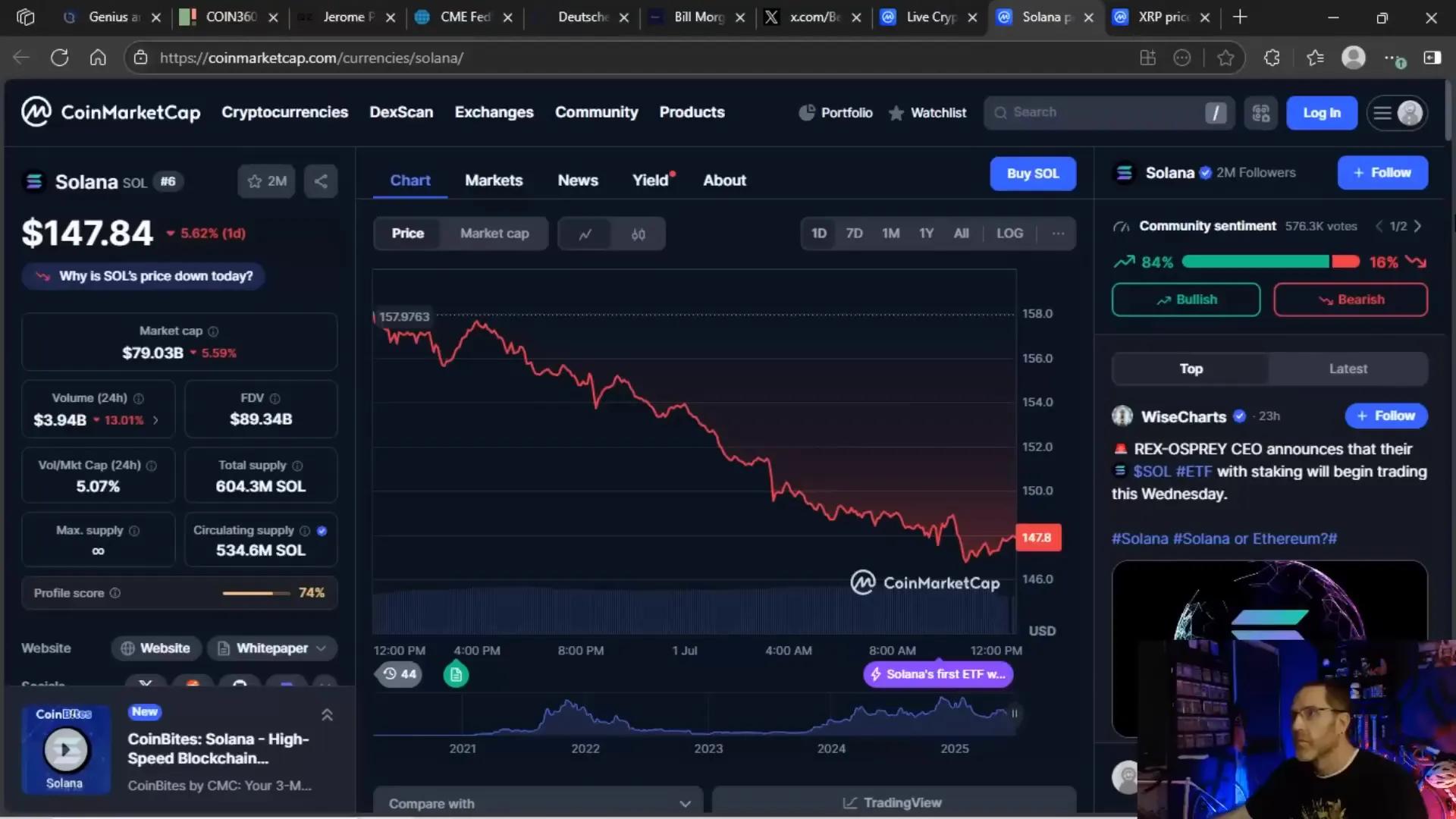Viewport: 1456px width, 819px height.
Task: Select the line chart icon
Action: (585, 234)
